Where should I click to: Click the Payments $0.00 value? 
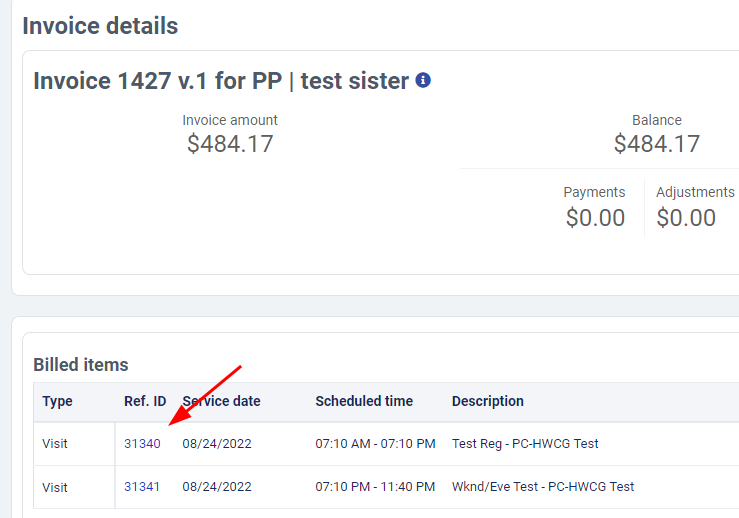point(595,218)
